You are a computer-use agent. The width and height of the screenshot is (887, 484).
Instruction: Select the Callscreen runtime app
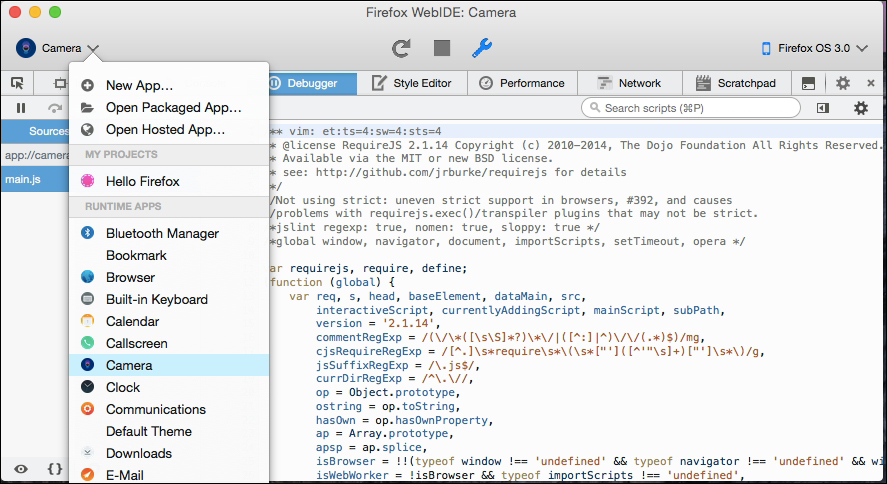169,343
